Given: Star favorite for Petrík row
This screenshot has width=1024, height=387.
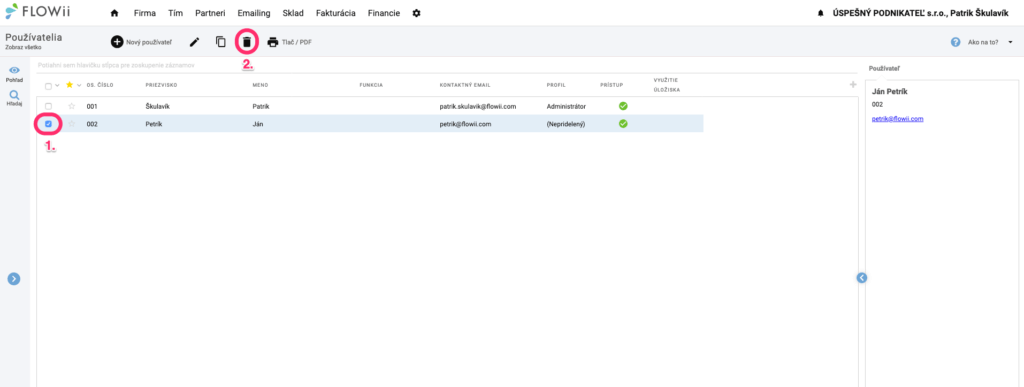Looking at the screenshot, I should click(x=72, y=124).
